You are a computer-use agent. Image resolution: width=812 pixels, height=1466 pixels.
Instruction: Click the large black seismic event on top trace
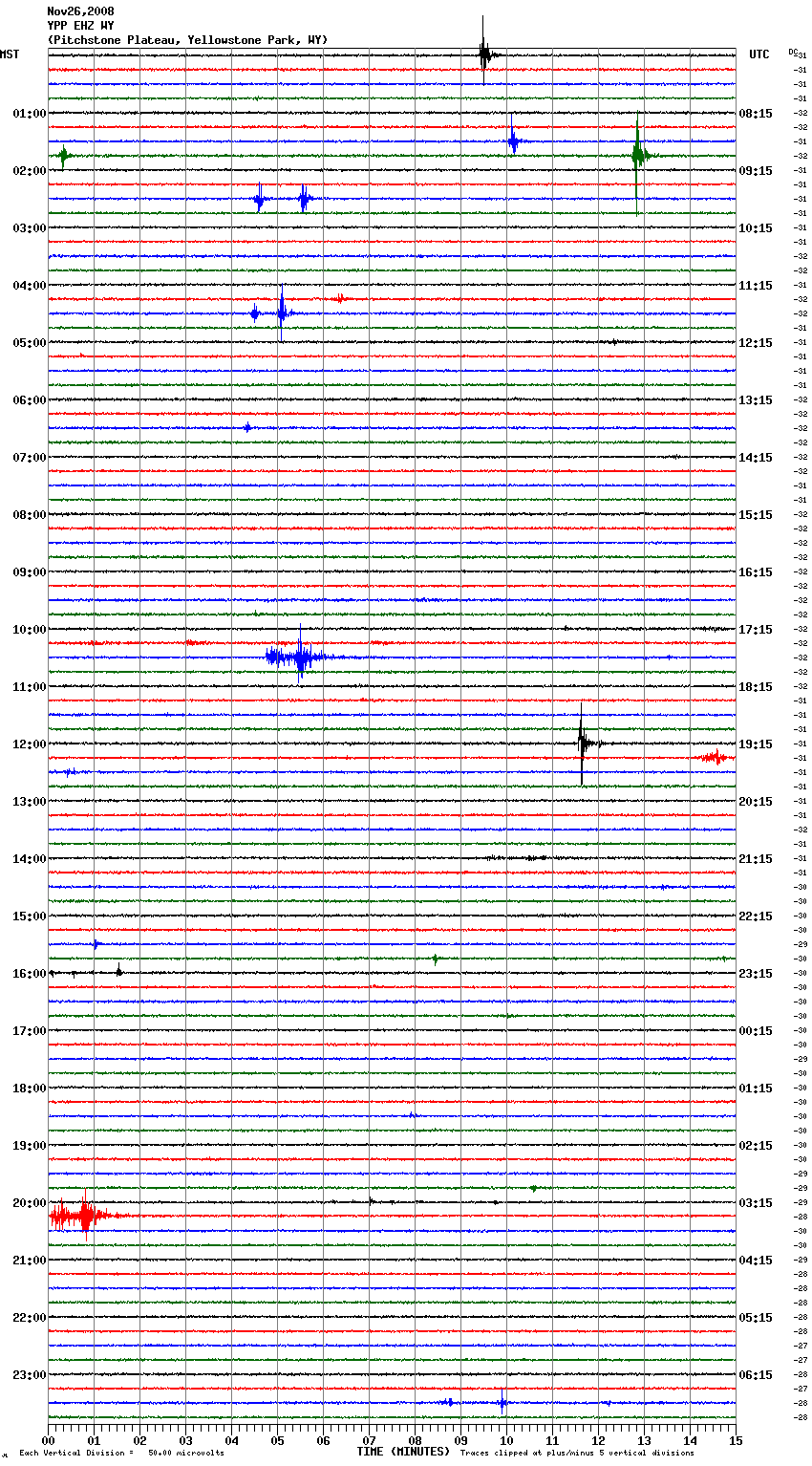coord(486,53)
